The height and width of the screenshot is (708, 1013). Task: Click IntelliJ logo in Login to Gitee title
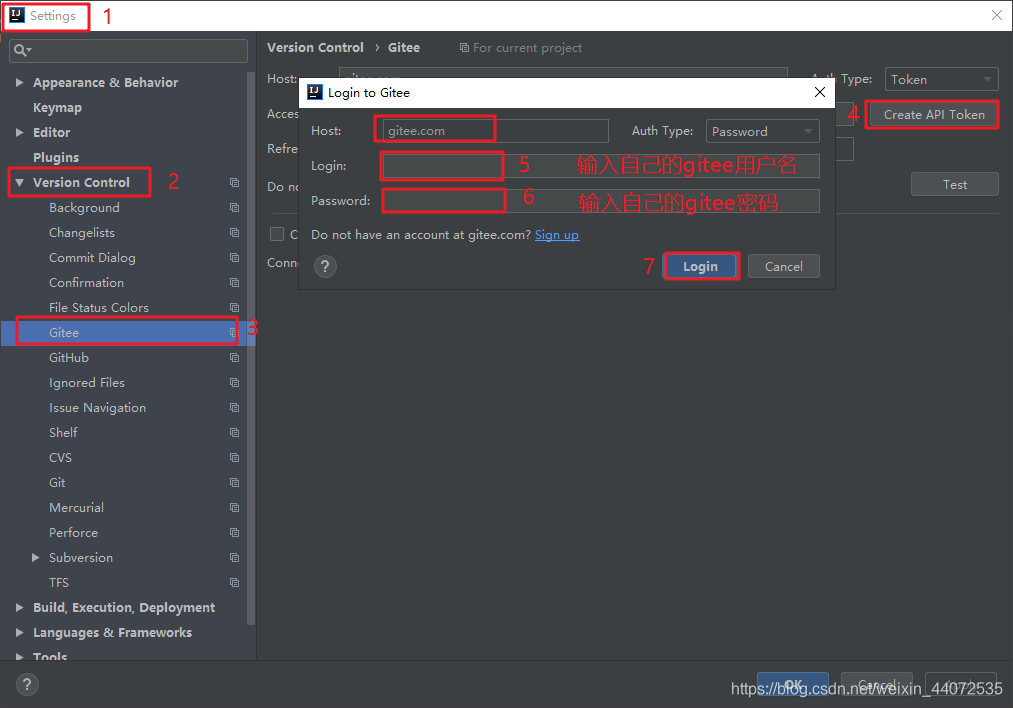coord(315,92)
